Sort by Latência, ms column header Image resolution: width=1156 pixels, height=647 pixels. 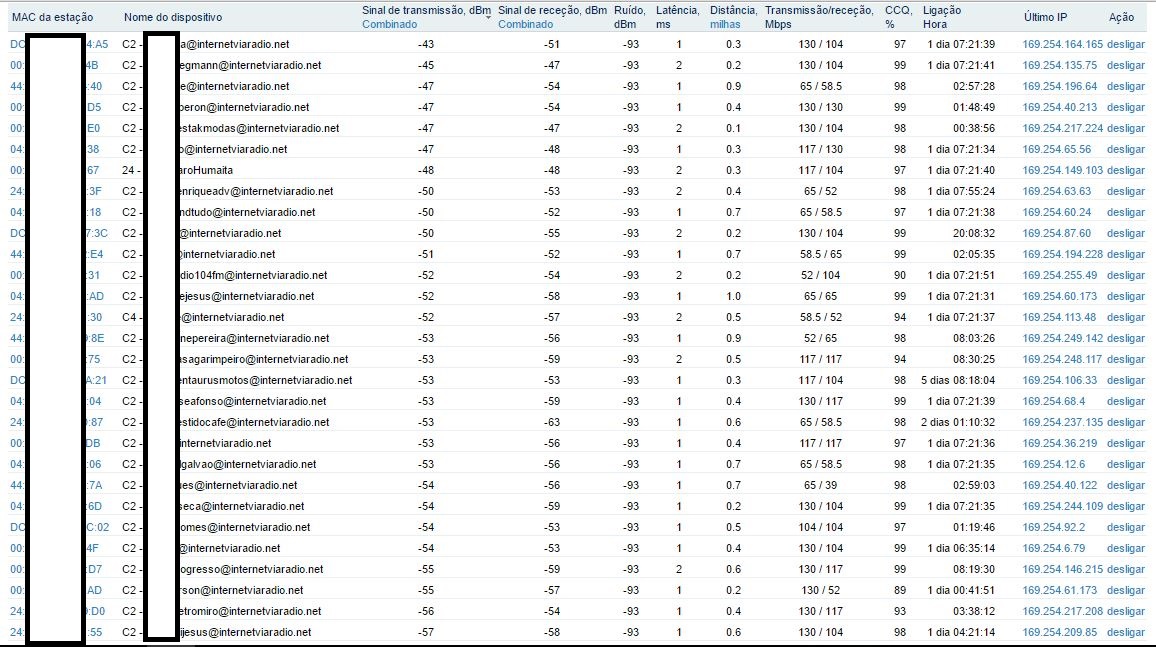coord(678,17)
